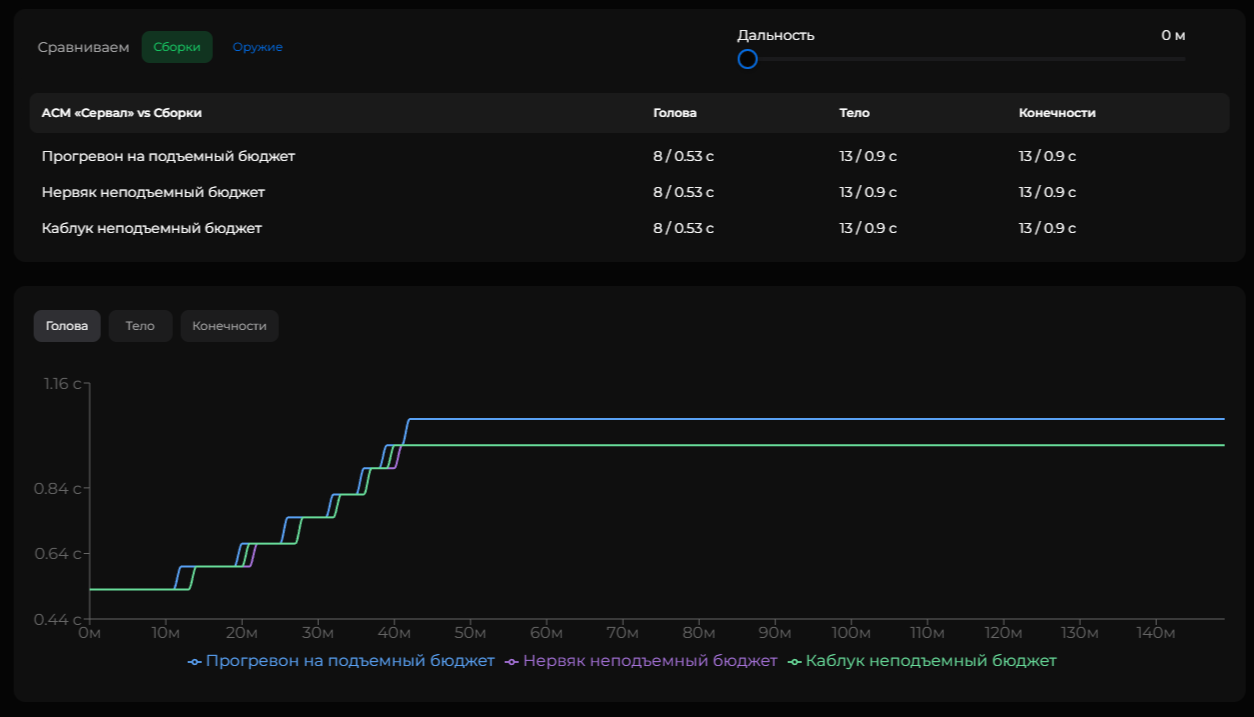The width and height of the screenshot is (1254, 717).
Task: Open the Голова chart tab
Action: [67, 326]
